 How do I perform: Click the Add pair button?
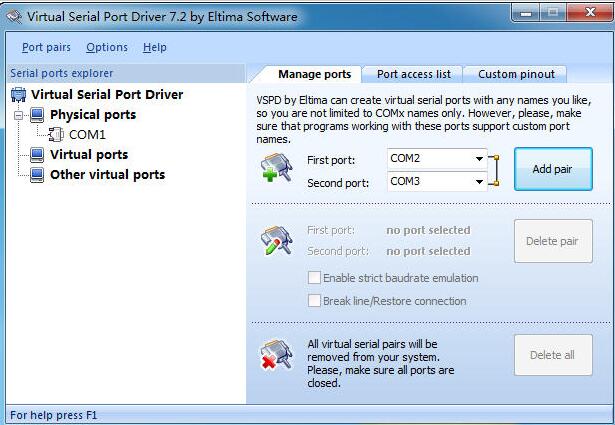coord(553,169)
